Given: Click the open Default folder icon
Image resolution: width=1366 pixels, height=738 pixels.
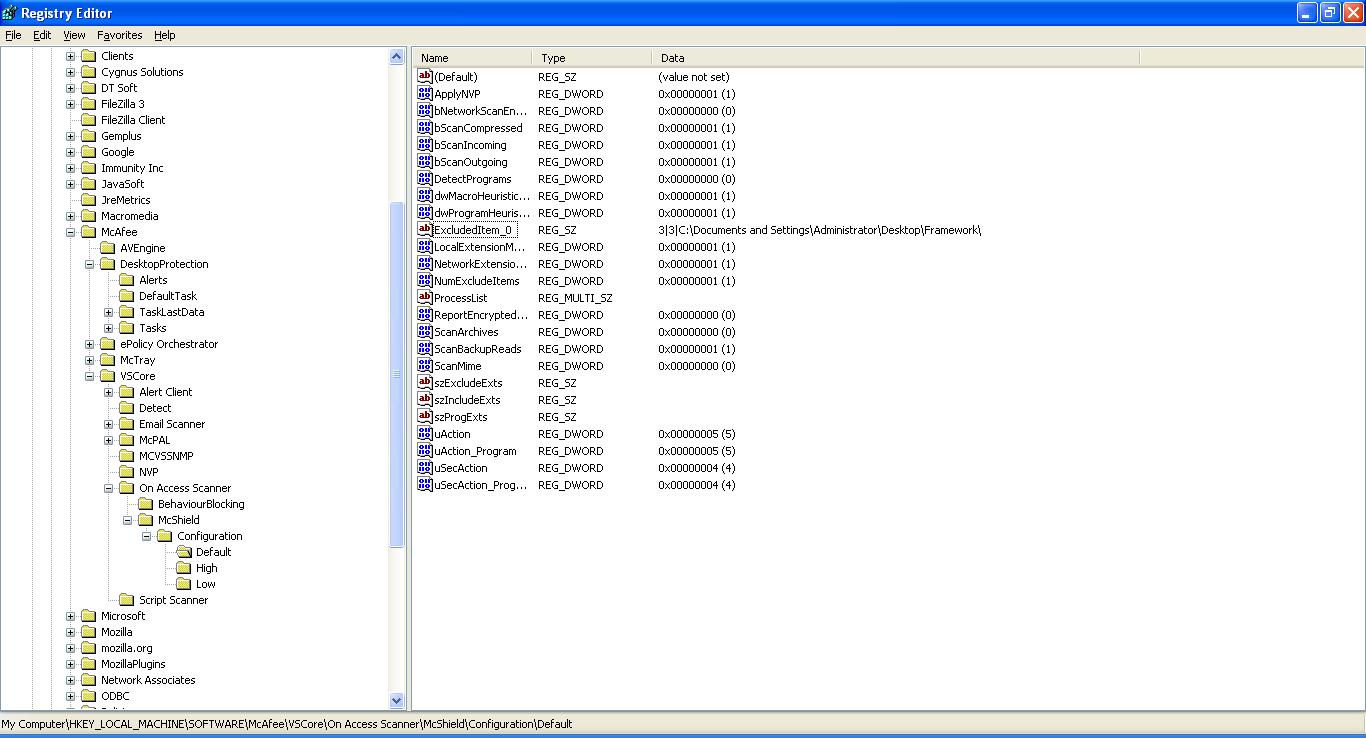Looking at the screenshot, I should click(x=183, y=552).
